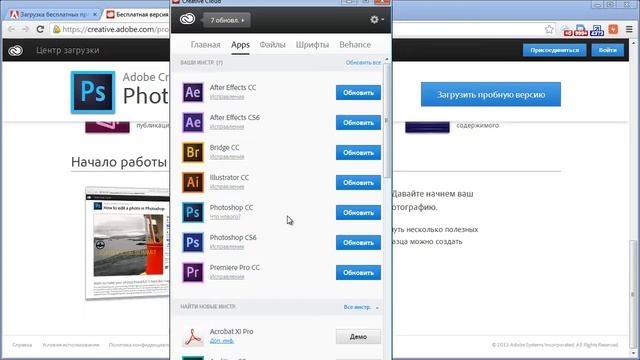Click the Premiere Pro CC app icon
Image resolution: width=640 pixels, height=360 pixels.
[193, 273]
